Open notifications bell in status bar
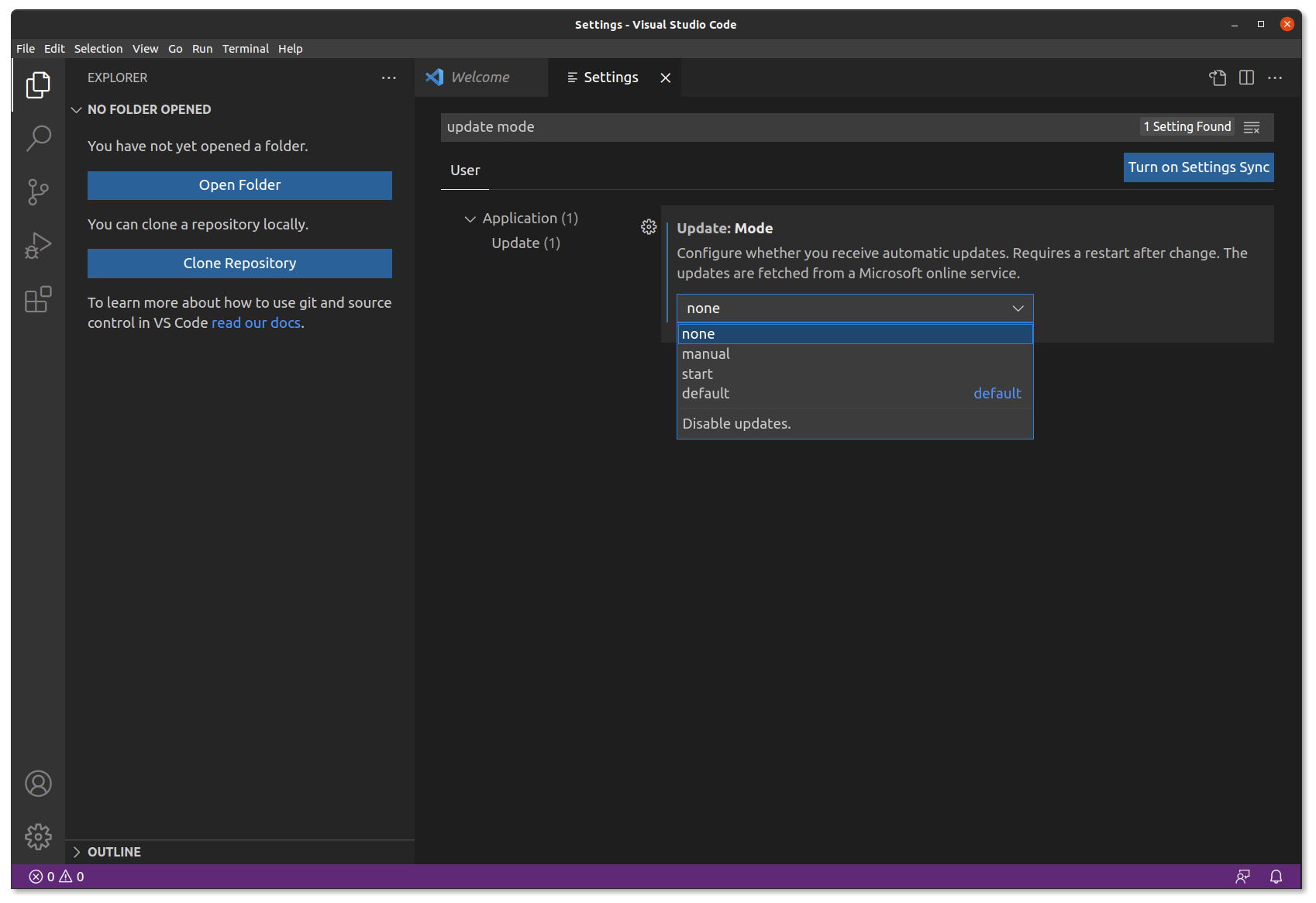1316x903 pixels. 1276,877
